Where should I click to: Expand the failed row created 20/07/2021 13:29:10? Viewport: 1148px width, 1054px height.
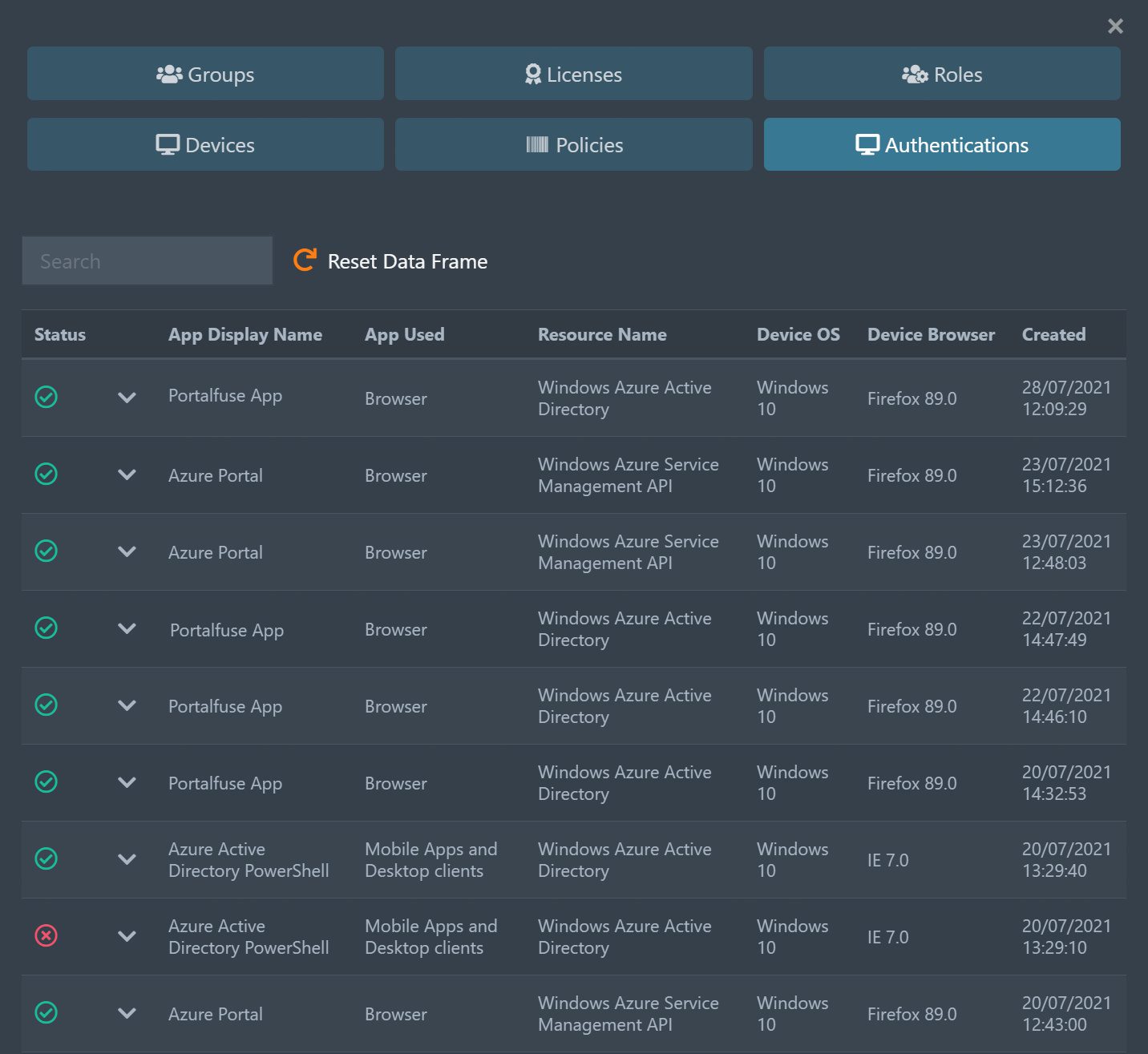pos(127,936)
